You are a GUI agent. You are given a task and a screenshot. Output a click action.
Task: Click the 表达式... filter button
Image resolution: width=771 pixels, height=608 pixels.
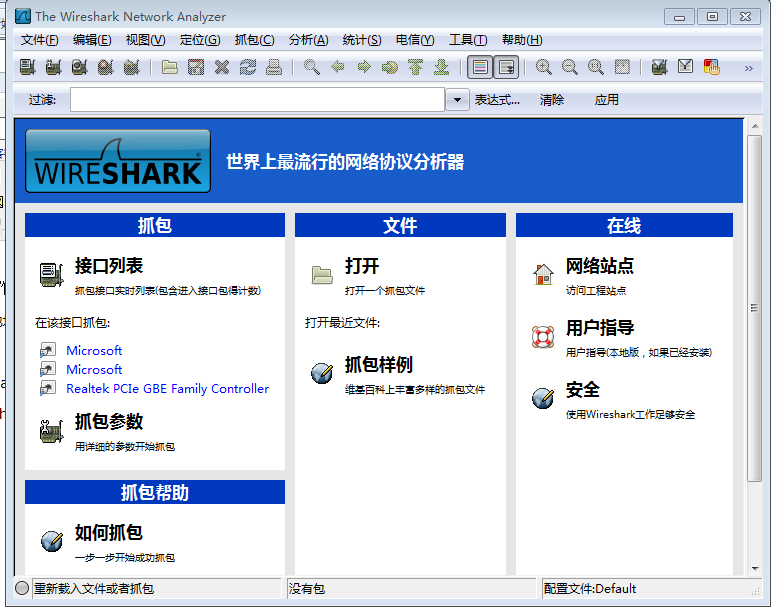click(x=497, y=100)
